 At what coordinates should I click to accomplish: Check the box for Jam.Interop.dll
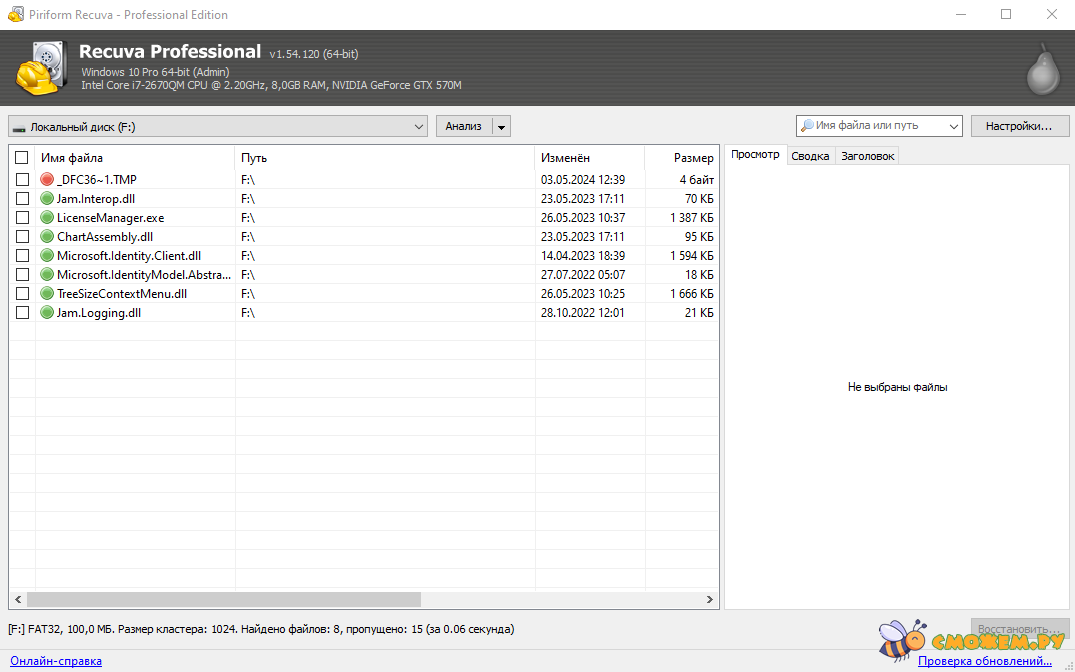click(22, 198)
